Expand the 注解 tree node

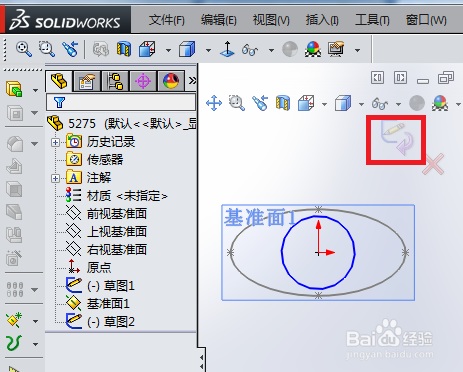pos(55,178)
